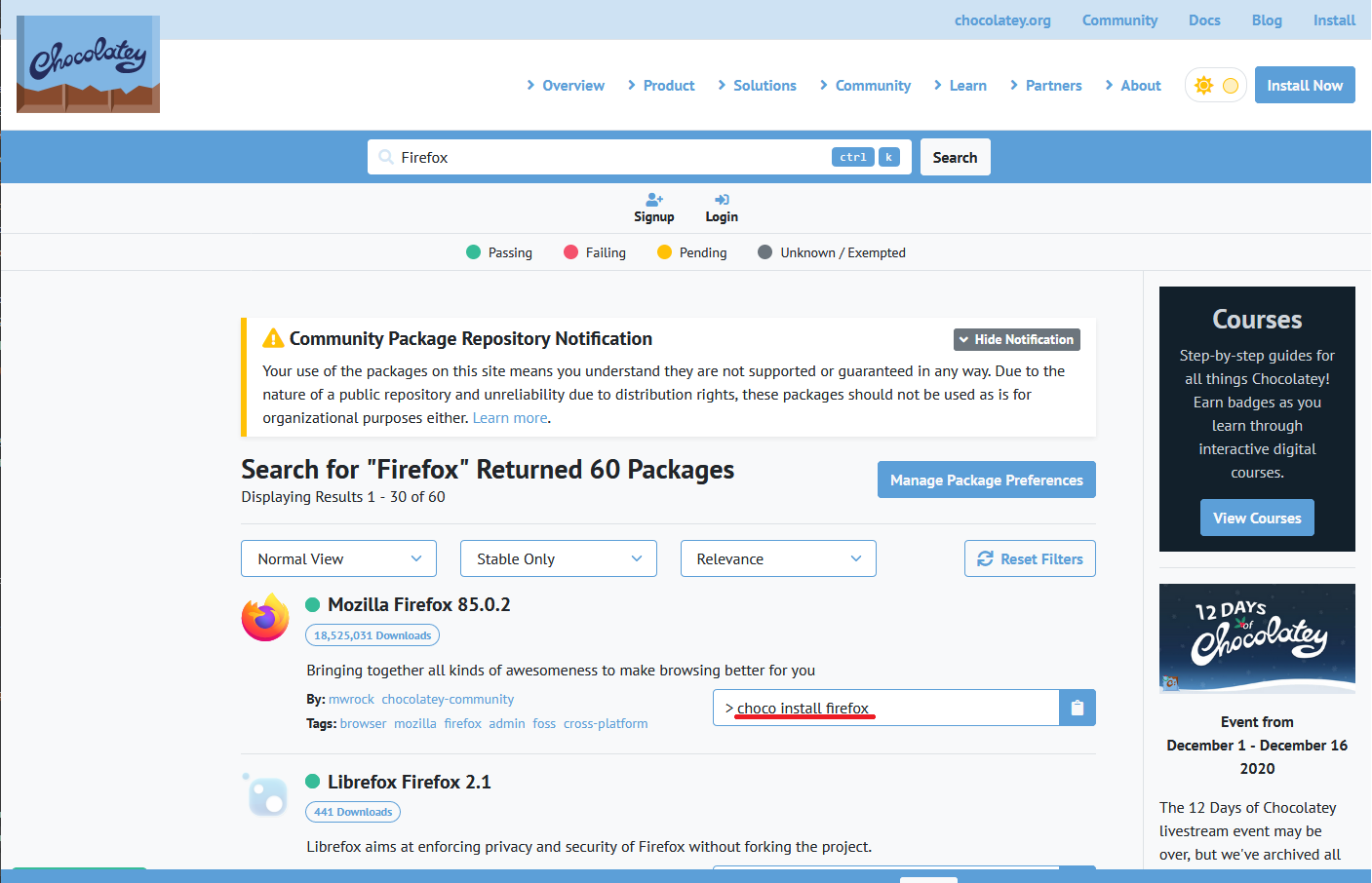Click the Librefox Firefox passing status dot
This screenshot has width=1372, height=883.
click(313, 782)
